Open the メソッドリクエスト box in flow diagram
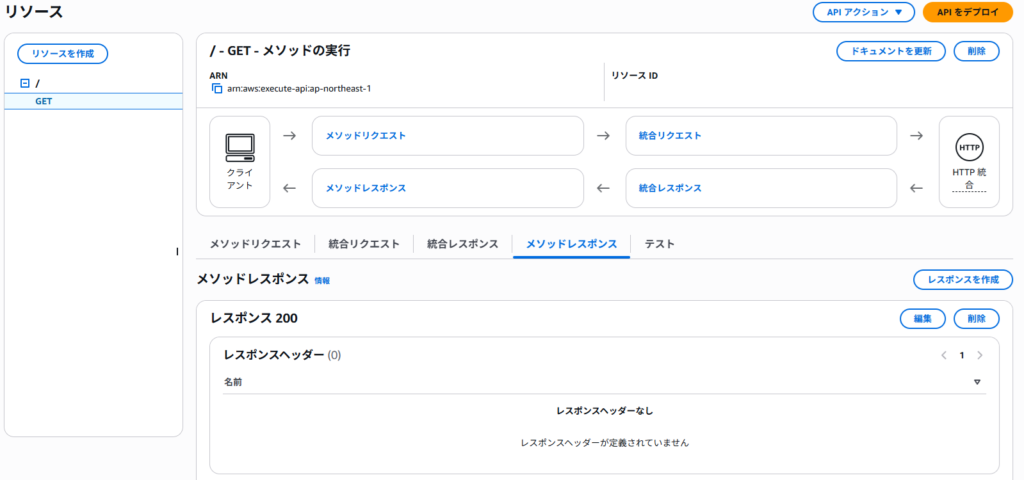This screenshot has height=480, width=1024. point(447,136)
